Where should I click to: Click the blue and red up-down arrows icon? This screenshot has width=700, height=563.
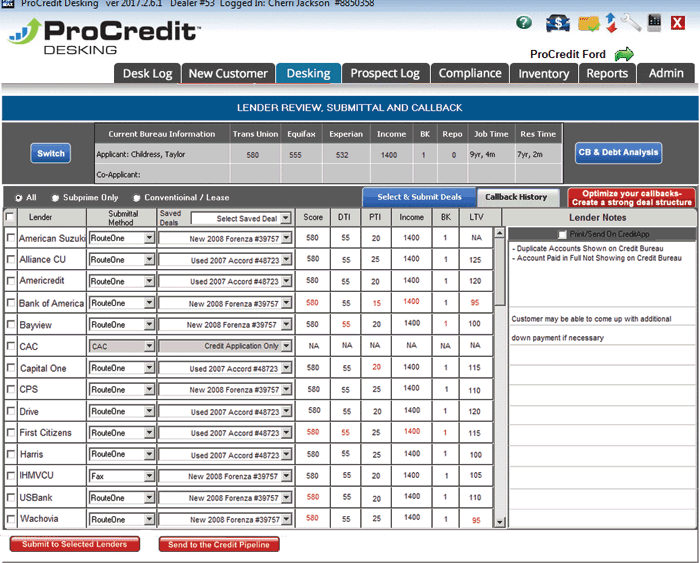[611, 23]
